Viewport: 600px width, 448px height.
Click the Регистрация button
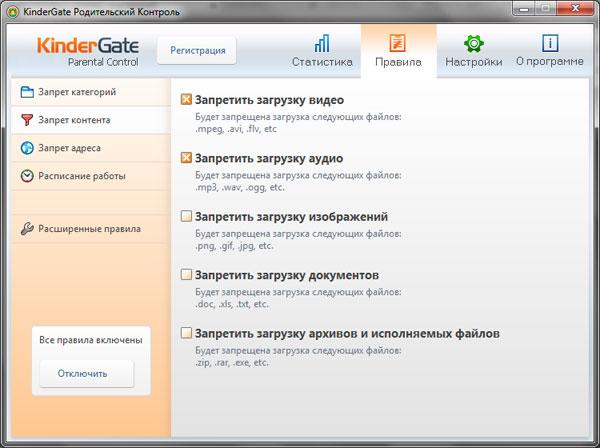coord(197,51)
